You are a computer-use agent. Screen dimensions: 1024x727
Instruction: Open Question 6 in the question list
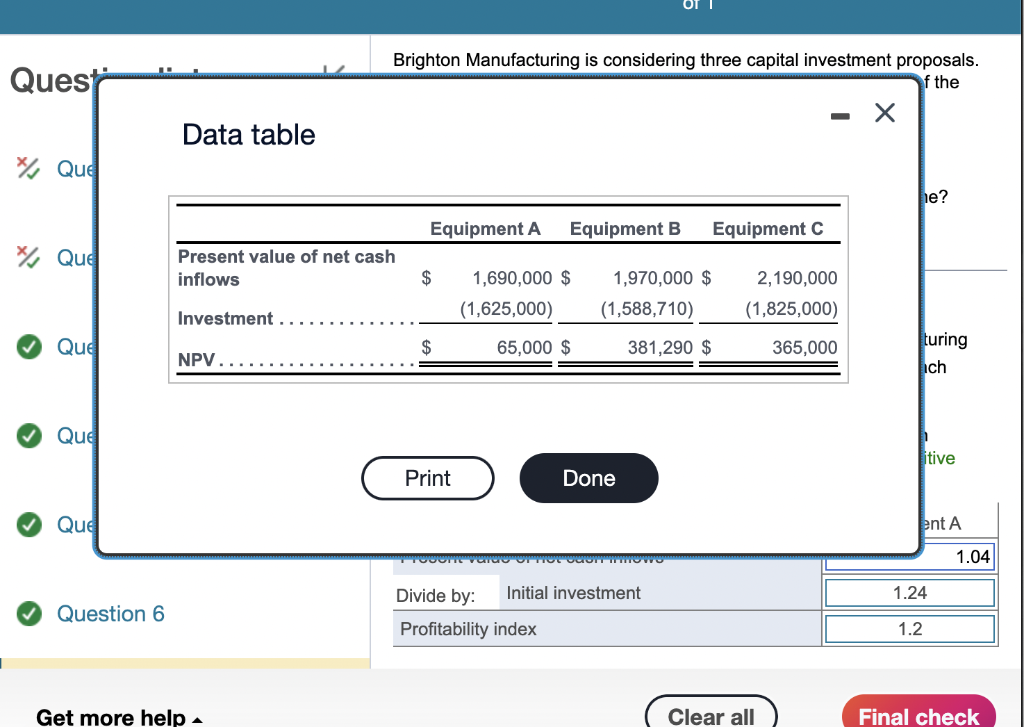coord(110,613)
